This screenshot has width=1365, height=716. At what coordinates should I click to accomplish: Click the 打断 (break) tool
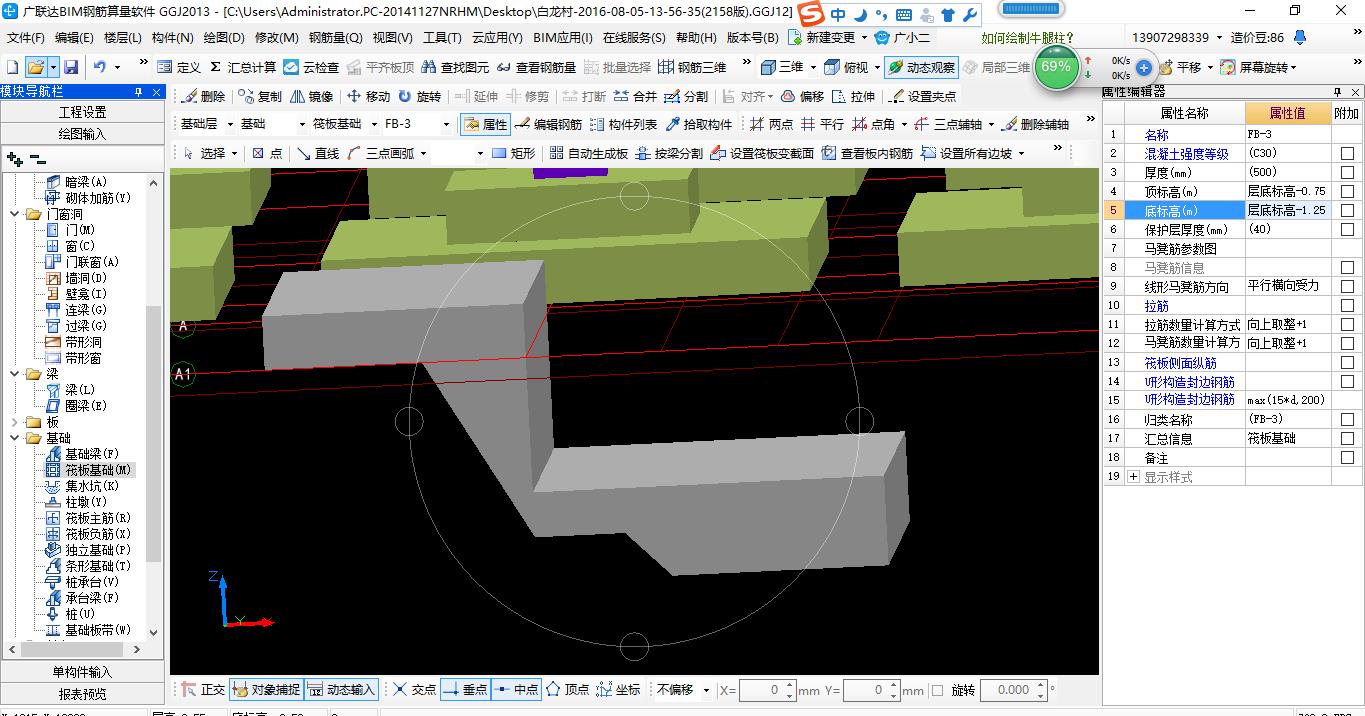coord(583,97)
